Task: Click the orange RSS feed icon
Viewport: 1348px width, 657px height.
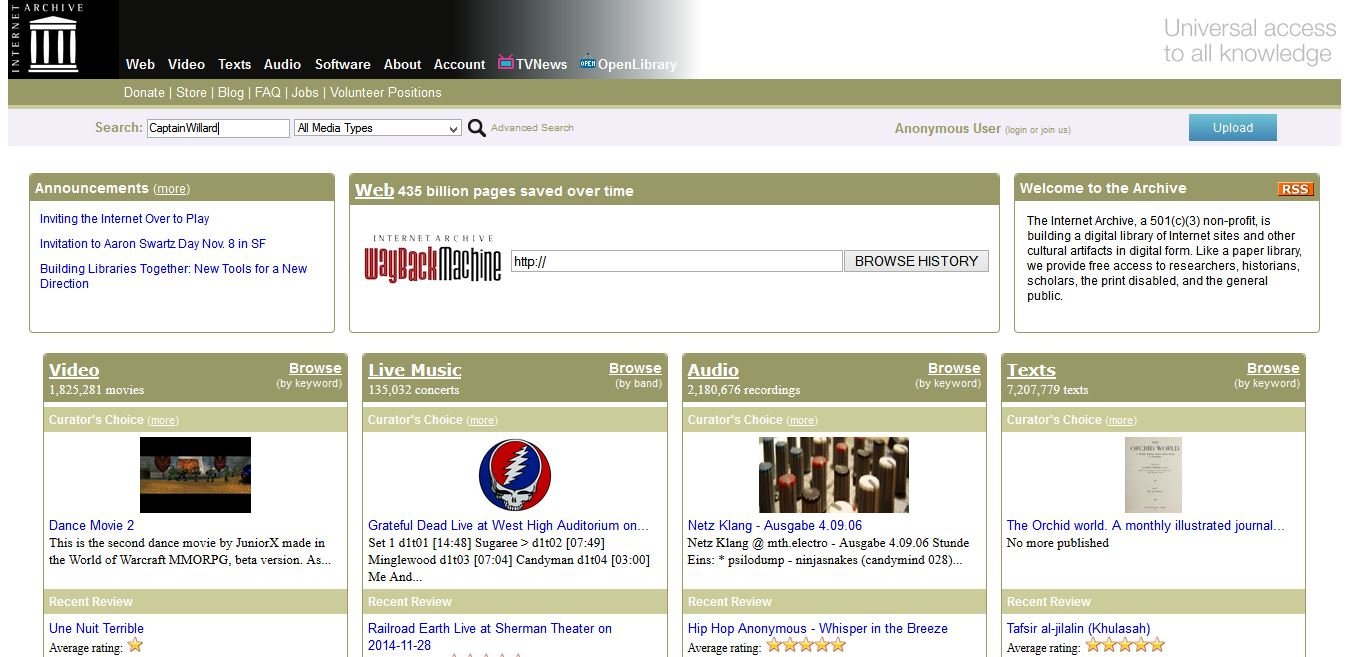Action: pyautogui.click(x=1295, y=189)
